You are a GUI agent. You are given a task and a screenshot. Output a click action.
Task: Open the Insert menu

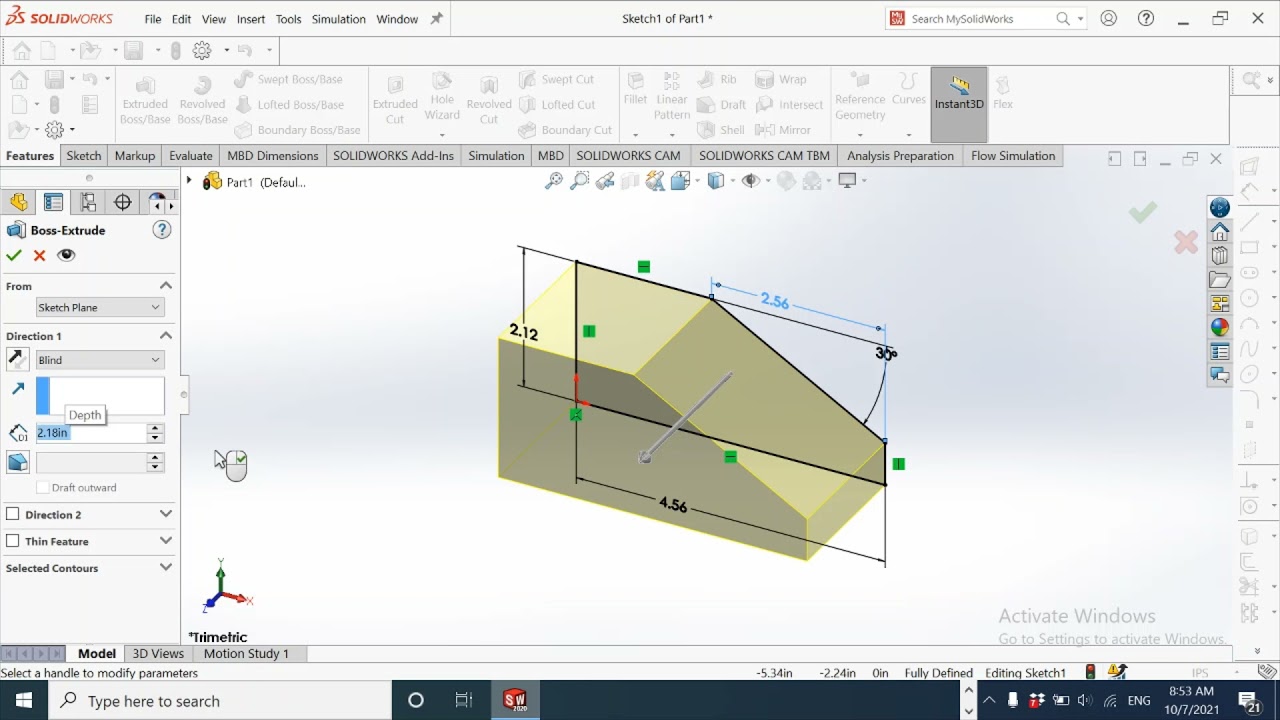pyautogui.click(x=251, y=19)
